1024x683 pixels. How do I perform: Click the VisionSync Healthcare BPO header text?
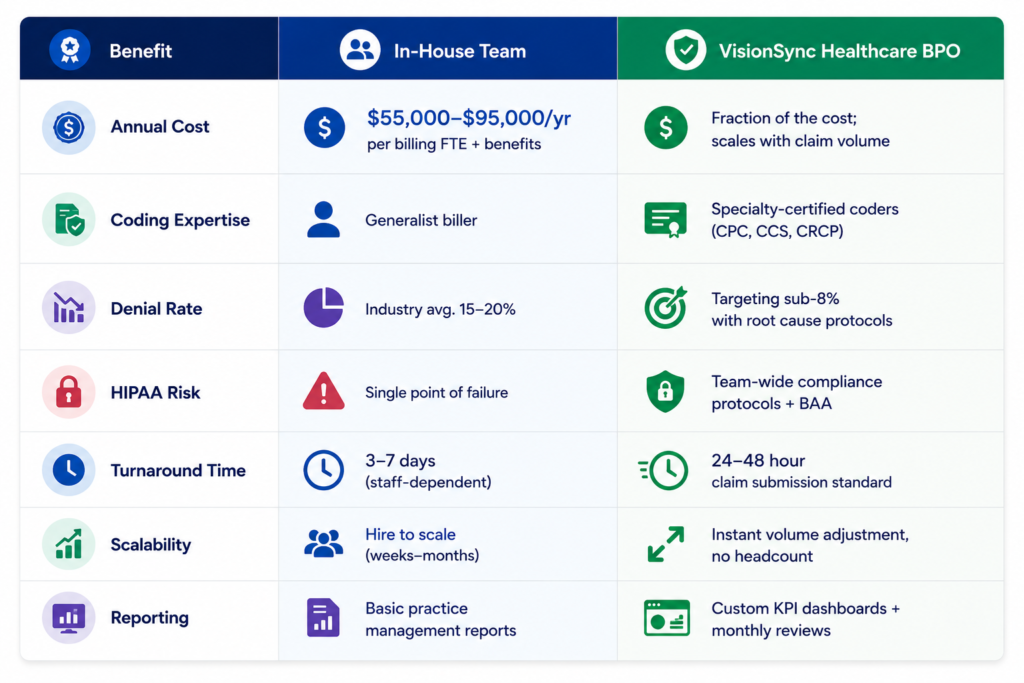coord(839,51)
